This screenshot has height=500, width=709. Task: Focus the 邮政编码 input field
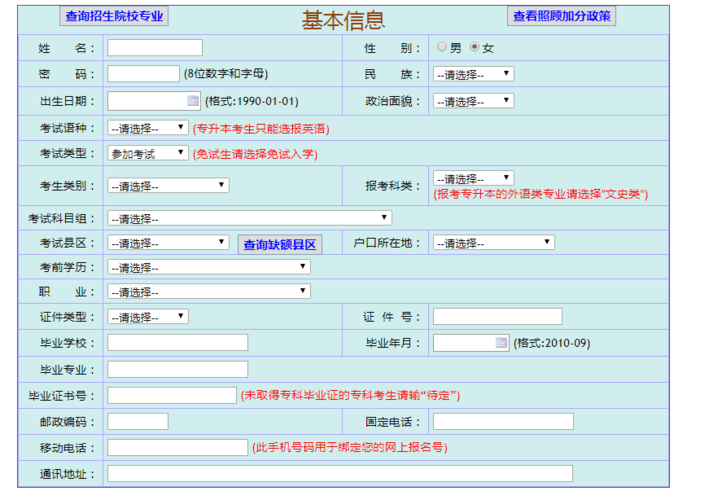138,421
